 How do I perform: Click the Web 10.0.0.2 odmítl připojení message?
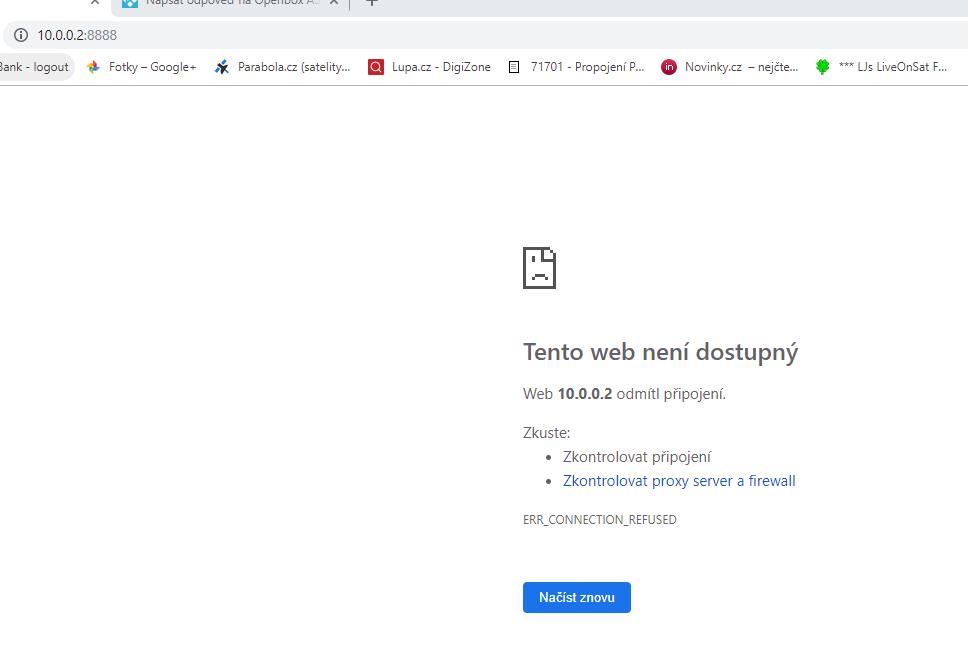[x=624, y=394]
